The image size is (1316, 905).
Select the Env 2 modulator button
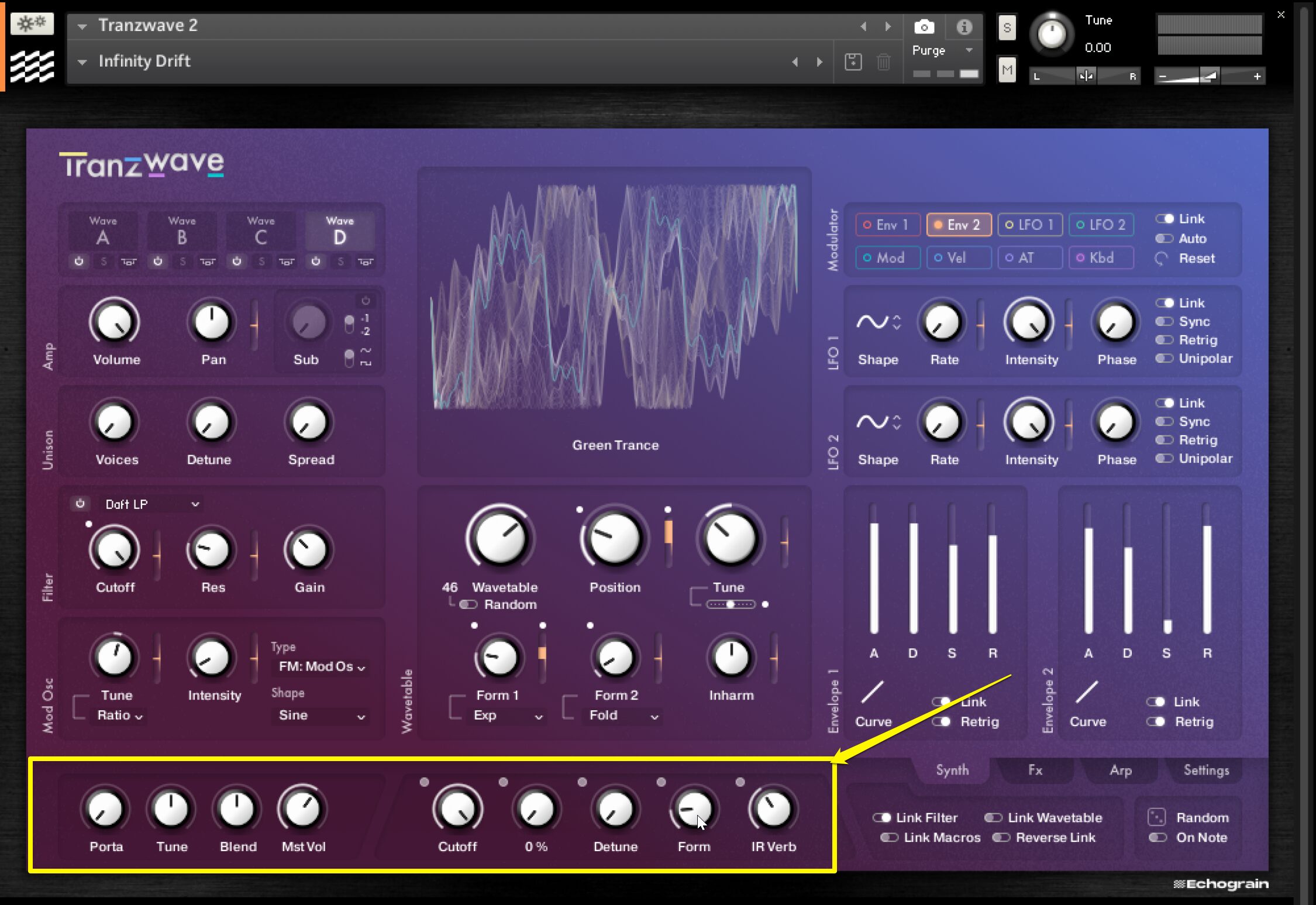[959, 225]
